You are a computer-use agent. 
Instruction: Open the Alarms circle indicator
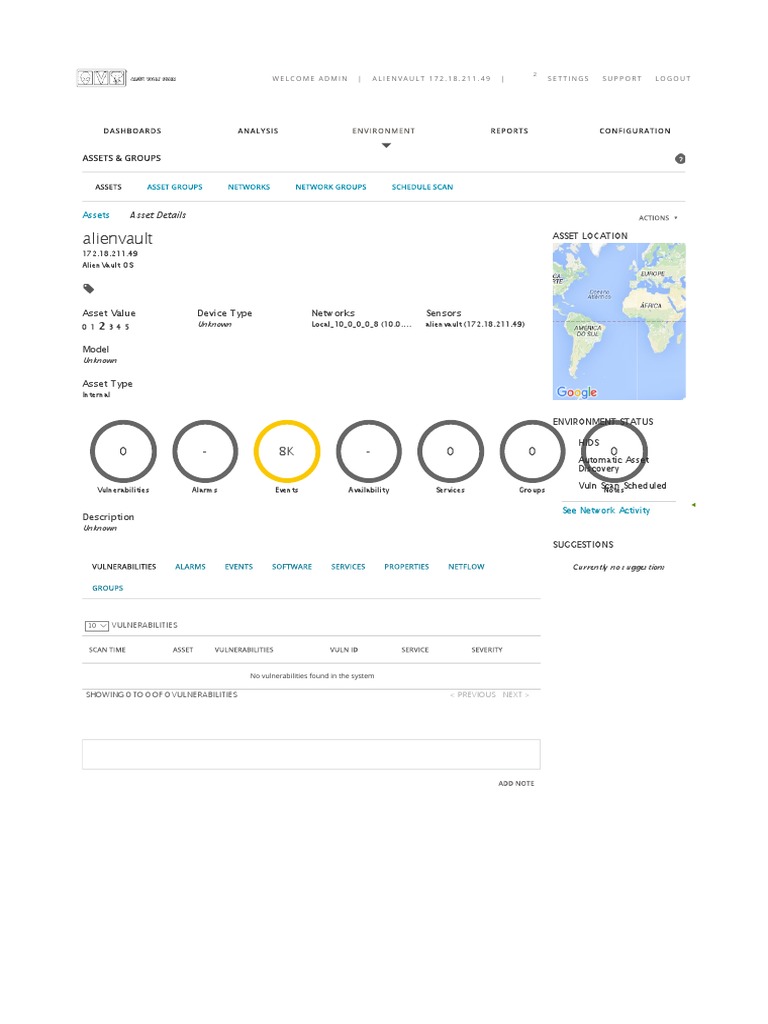204,451
